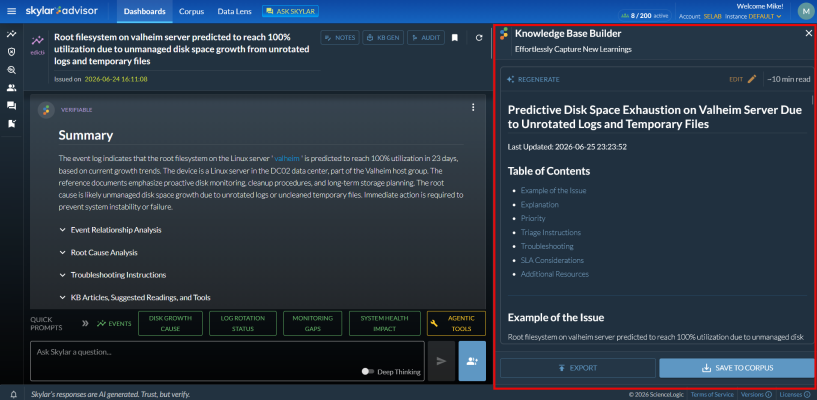Click REGENERATE in Knowledge Base Builder
Image resolution: width=817 pixels, height=400 pixels.
534,80
